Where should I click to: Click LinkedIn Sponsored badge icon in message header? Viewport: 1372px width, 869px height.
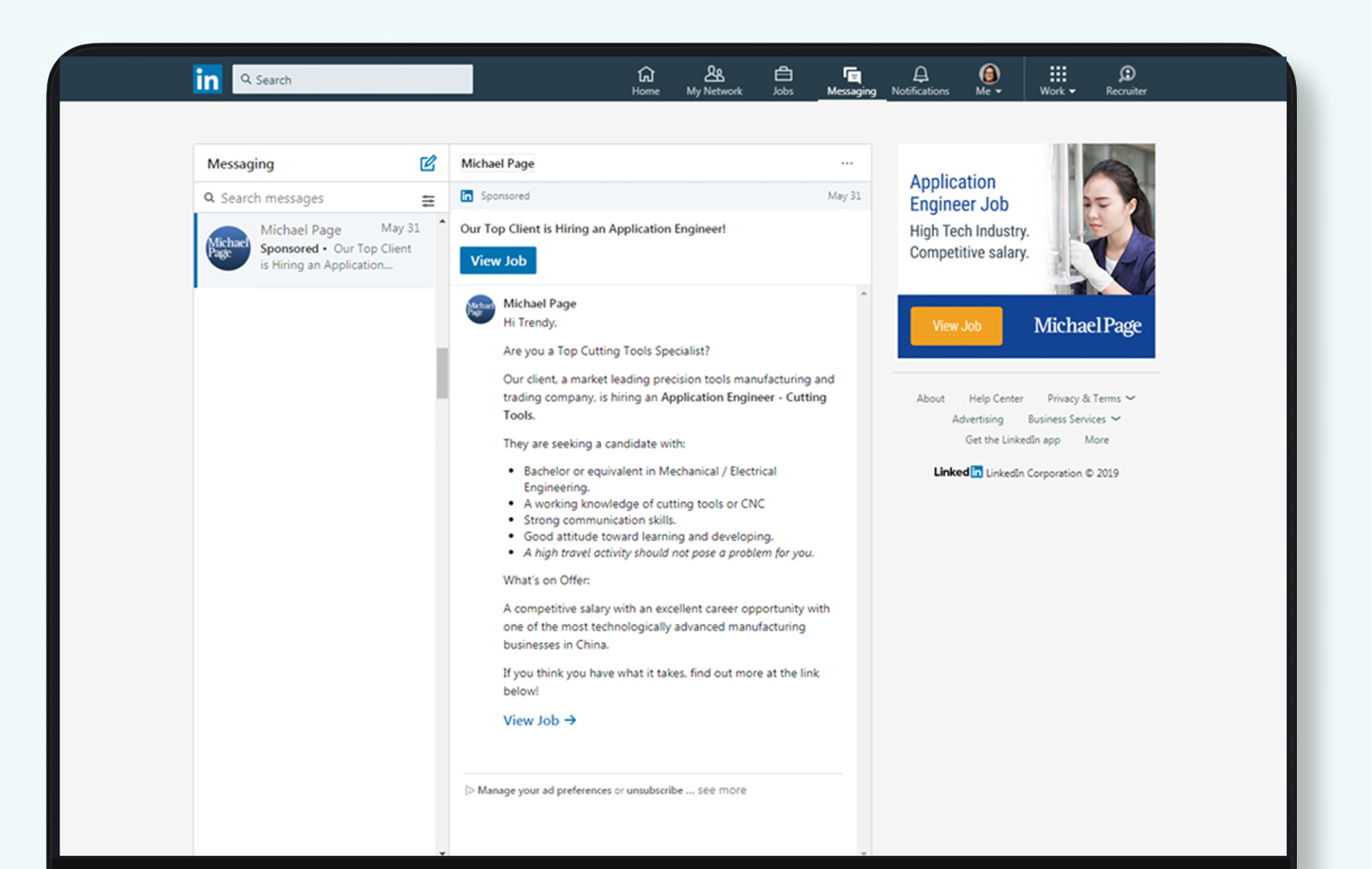[467, 195]
